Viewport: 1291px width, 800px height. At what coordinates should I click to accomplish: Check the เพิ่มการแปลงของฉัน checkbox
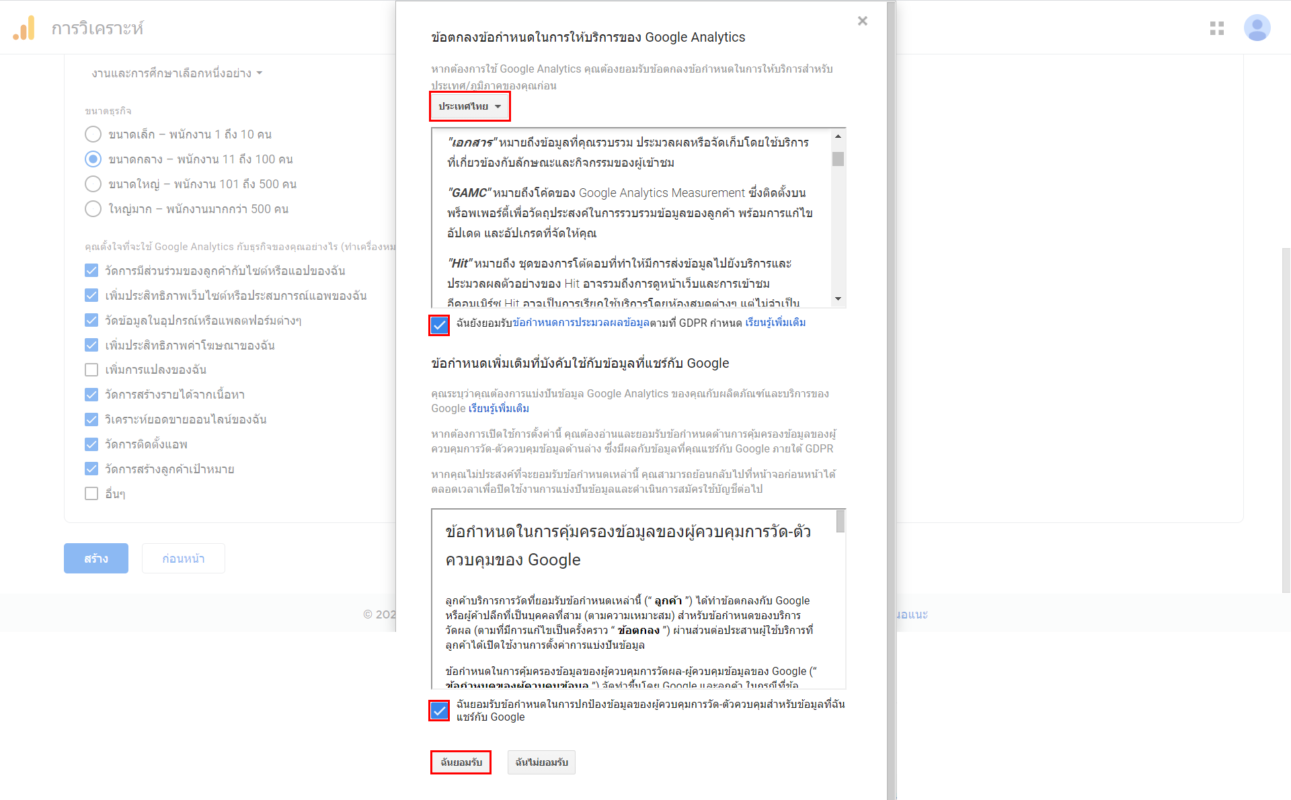[x=92, y=370]
